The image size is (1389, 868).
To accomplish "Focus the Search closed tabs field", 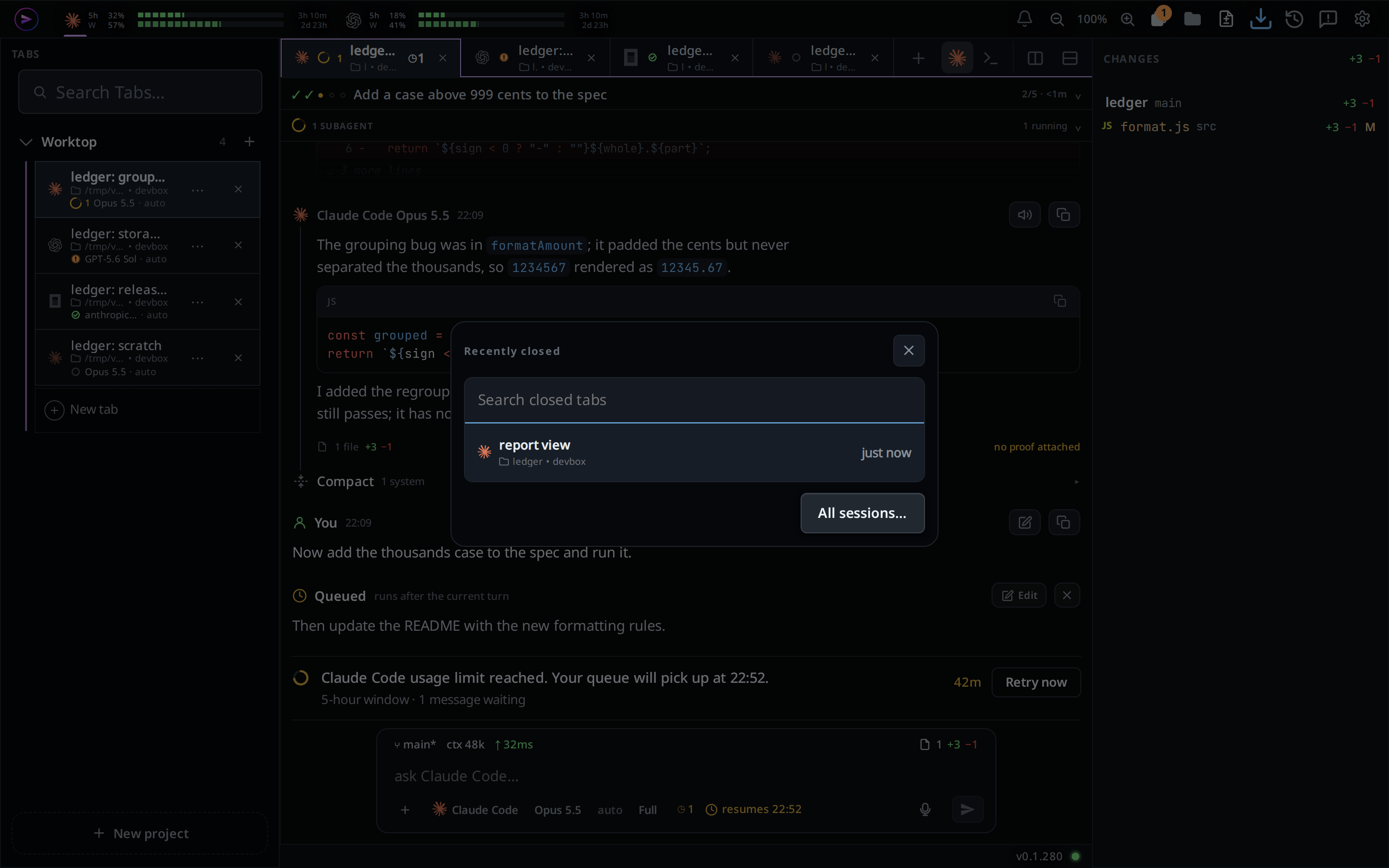I will point(694,400).
